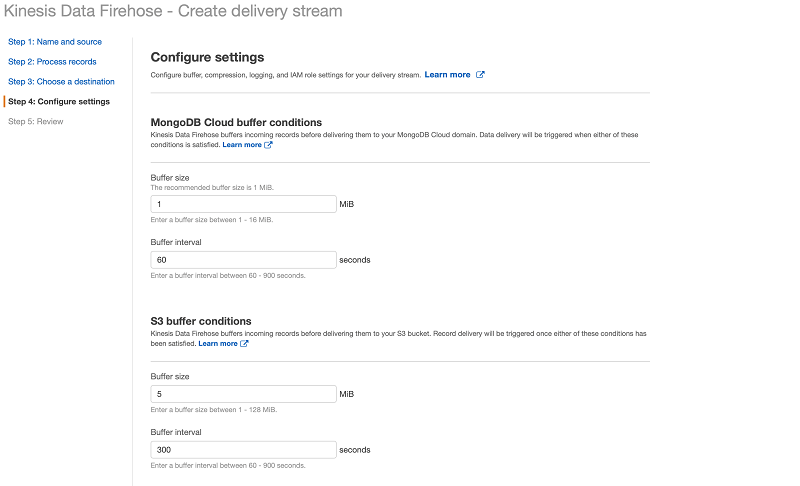Click S3 buffer conditions heading
This screenshot has height=486, width=800.
tap(201, 321)
